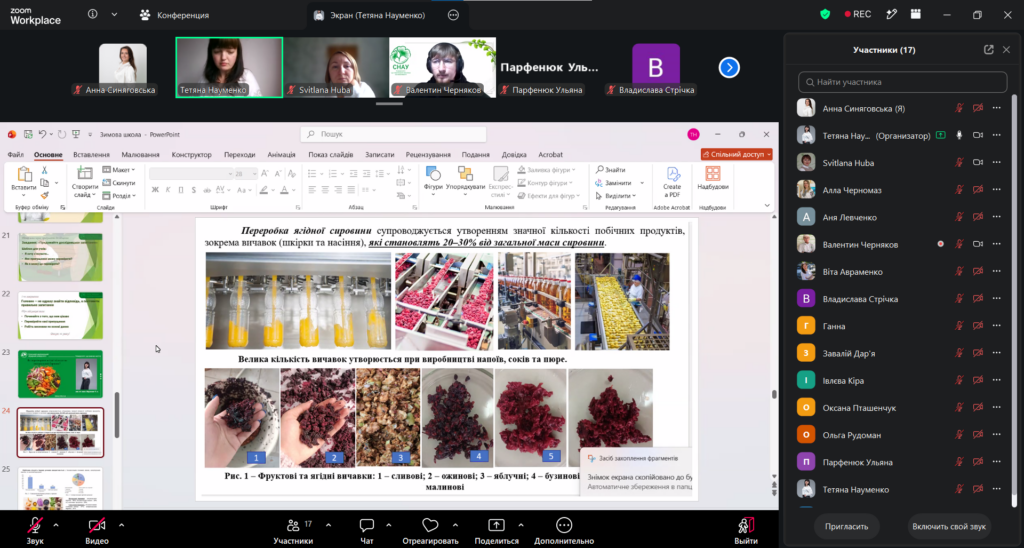This screenshot has height=548, width=1024.
Task: Click Замінити replace button
Action: 614,183
